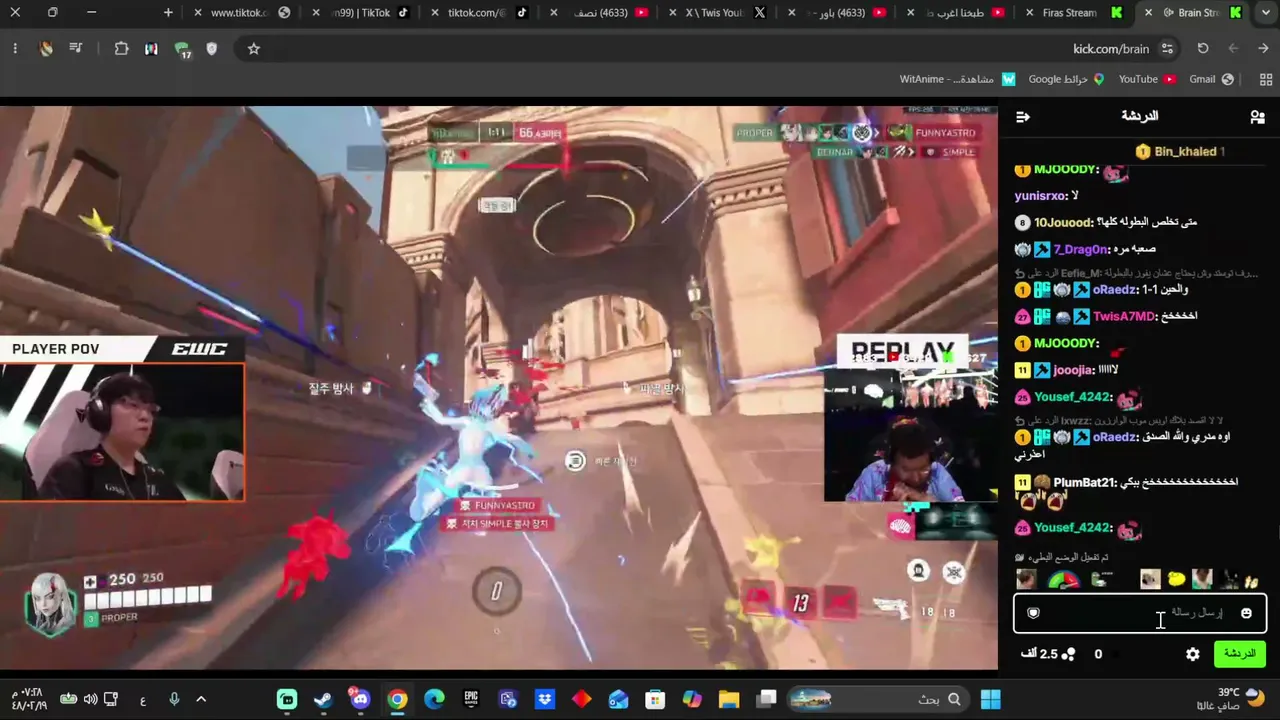Pick the gauge meter emote in quick emotes
The width and height of the screenshot is (1280, 720).
click(x=1063, y=579)
